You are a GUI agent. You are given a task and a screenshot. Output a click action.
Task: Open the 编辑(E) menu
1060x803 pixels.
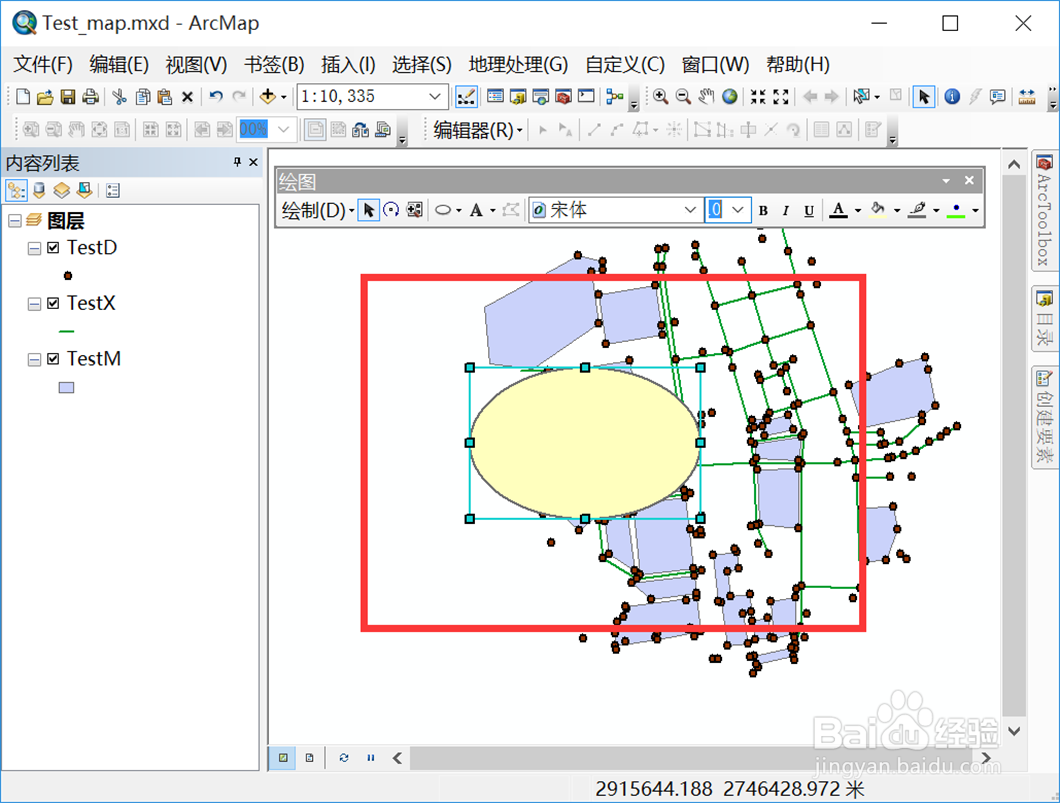pyautogui.click(x=119, y=64)
